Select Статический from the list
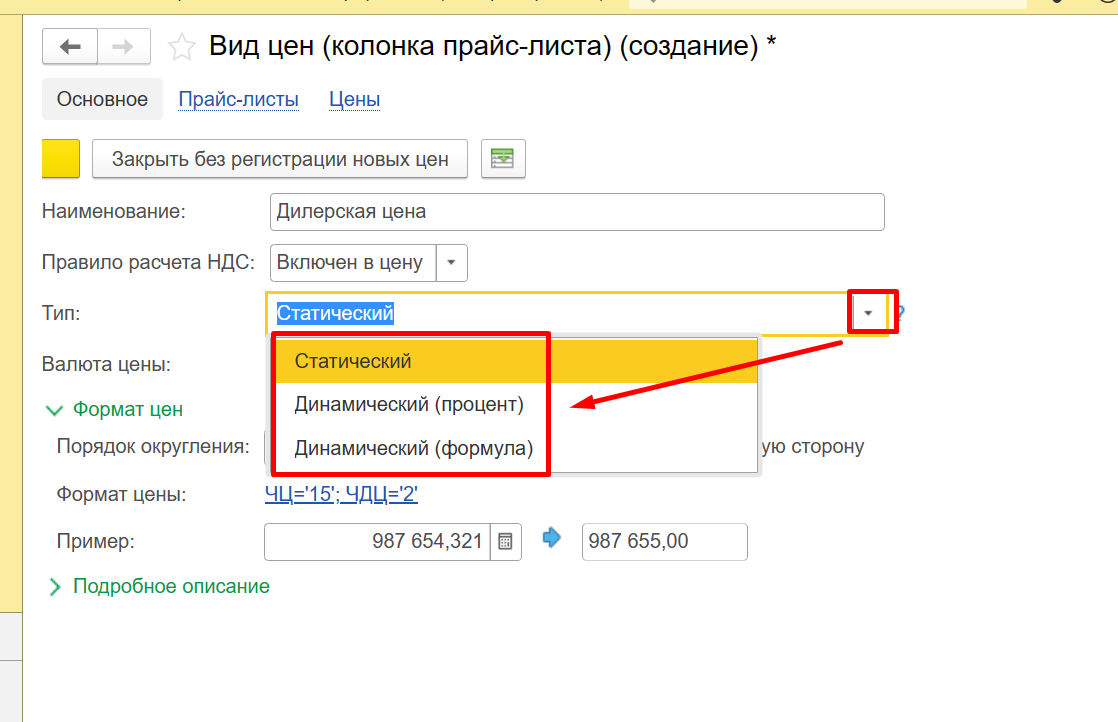Image resolution: width=1118 pixels, height=722 pixels. coord(353,361)
